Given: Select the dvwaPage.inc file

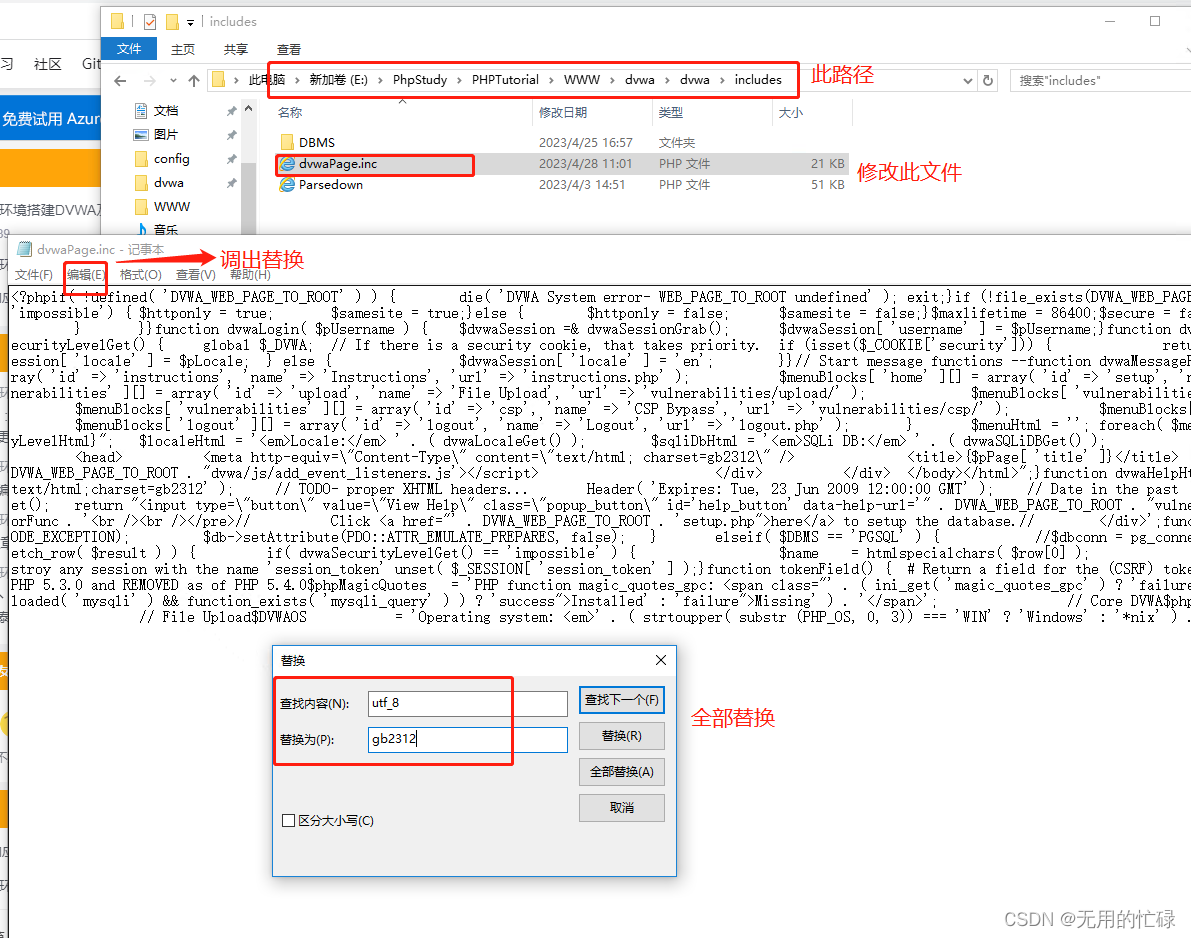Looking at the screenshot, I should tap(338, 164).
